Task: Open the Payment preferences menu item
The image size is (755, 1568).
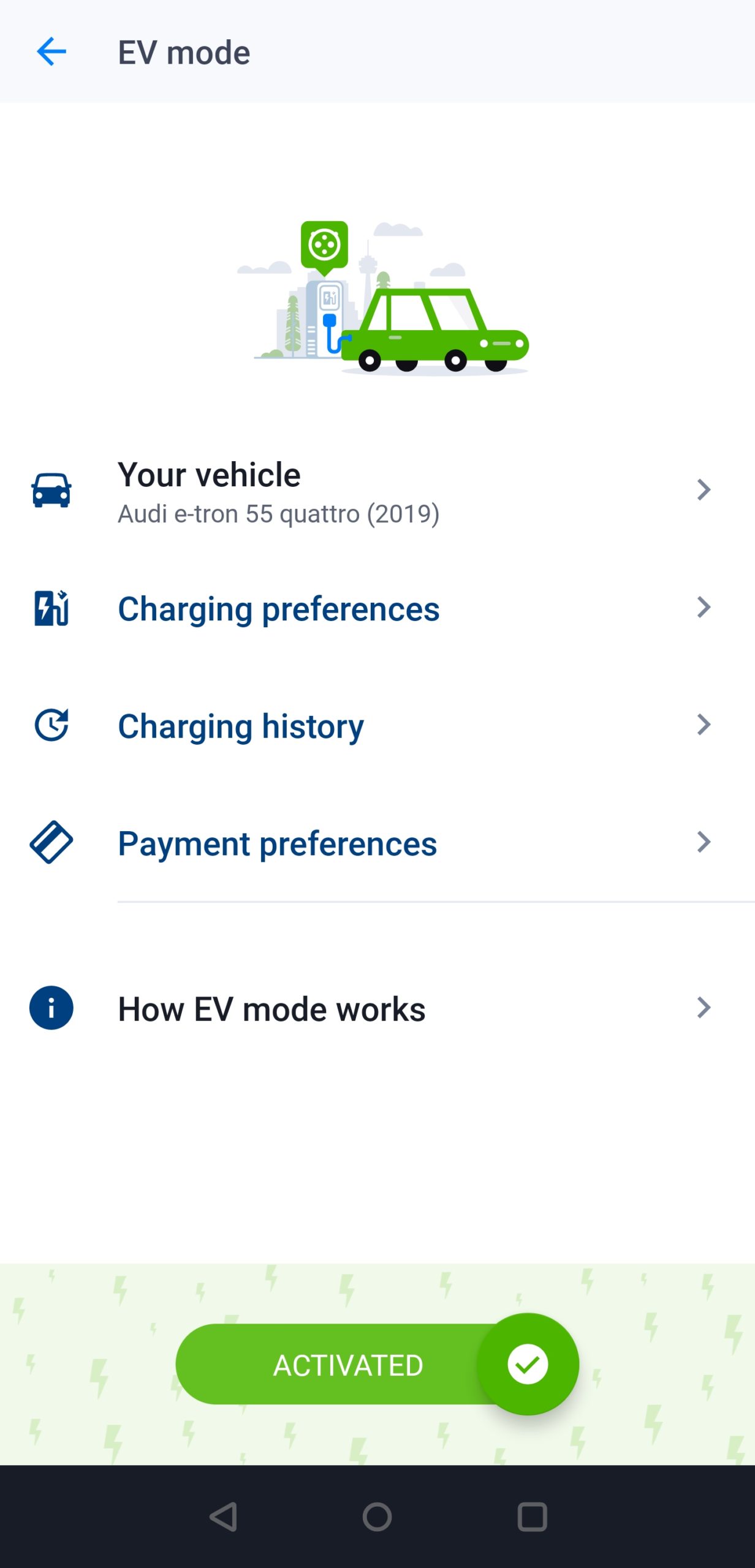Action: click(277, 843)
